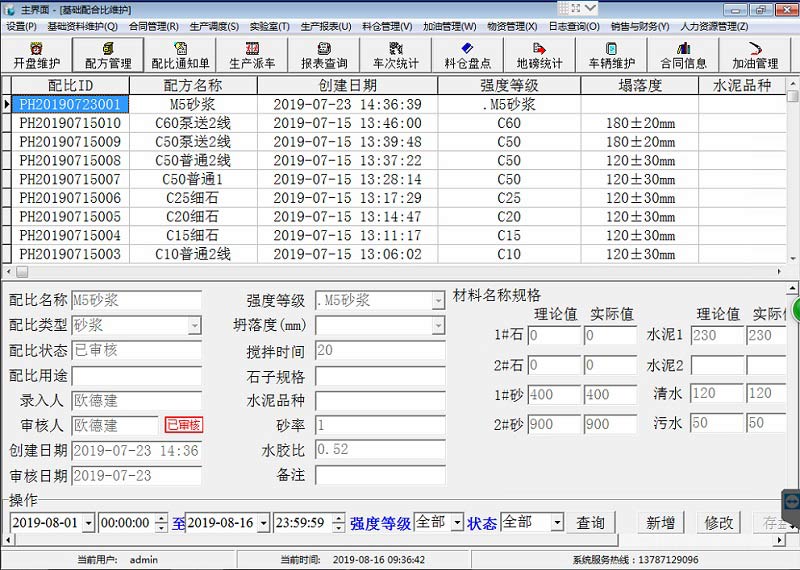Open the 加油管理(W) menu
The image size is (800, 570).
coord(449,26)
